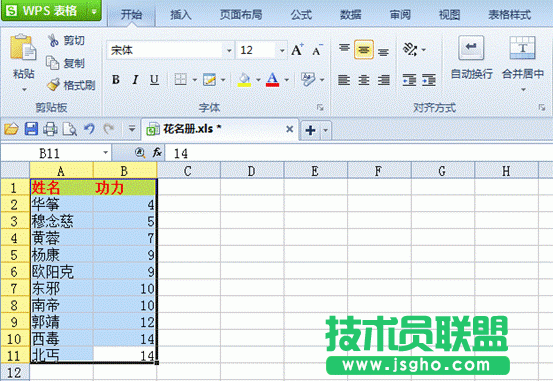Viewport: 553px width, 381px height.
Task: Toggle italic formatting
Action: pyautogui.click(x=135, y=80)
